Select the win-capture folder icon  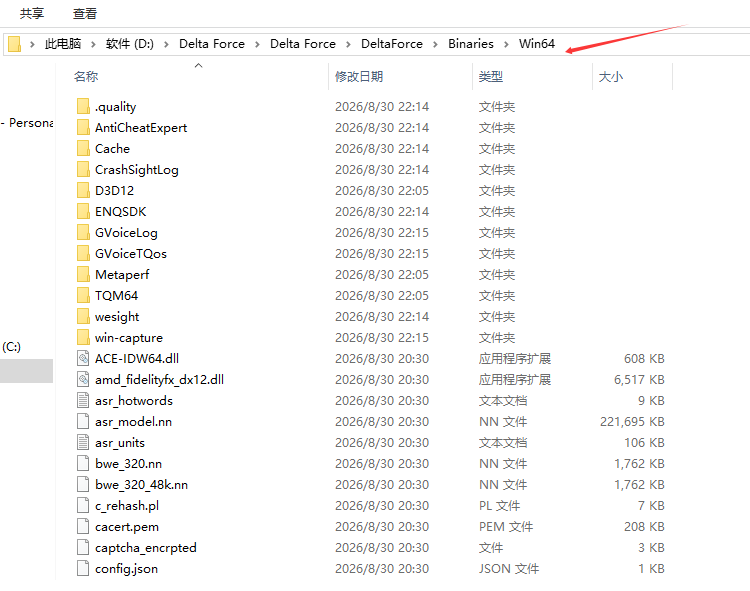coord(83,338)
